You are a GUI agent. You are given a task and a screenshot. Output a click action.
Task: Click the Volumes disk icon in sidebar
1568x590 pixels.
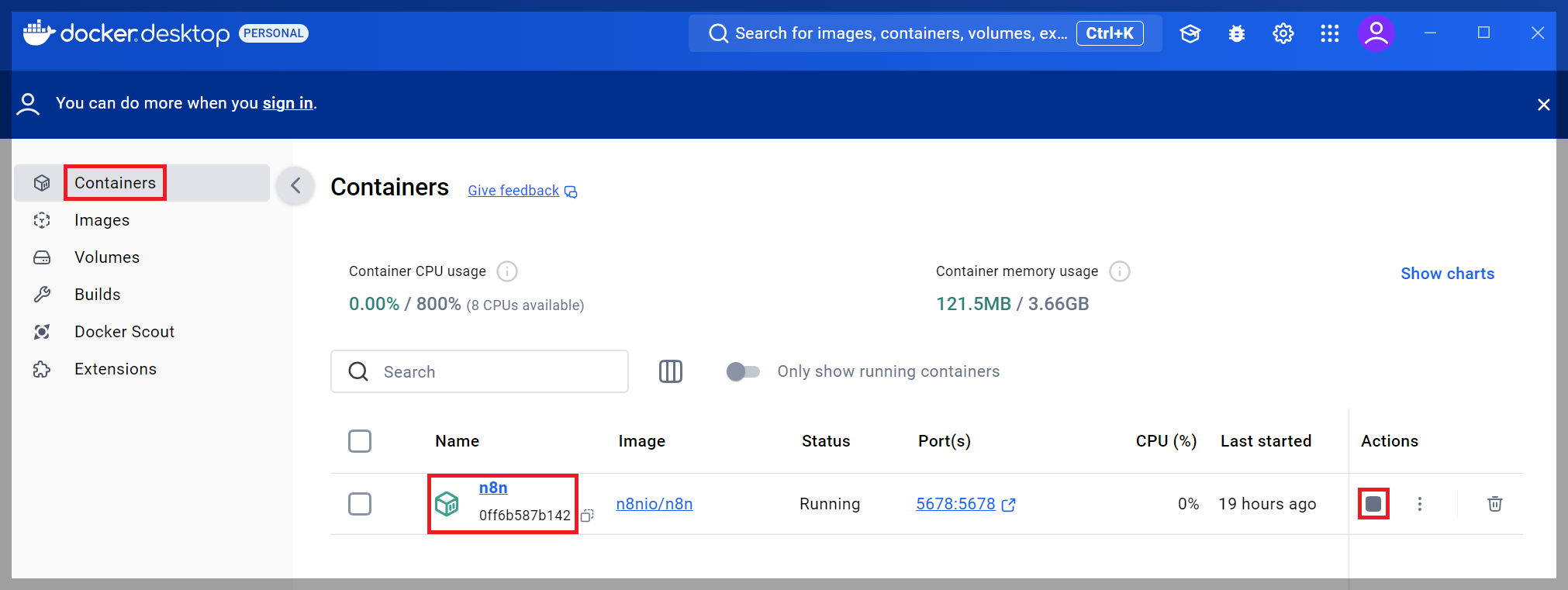(x=42, y=257)
